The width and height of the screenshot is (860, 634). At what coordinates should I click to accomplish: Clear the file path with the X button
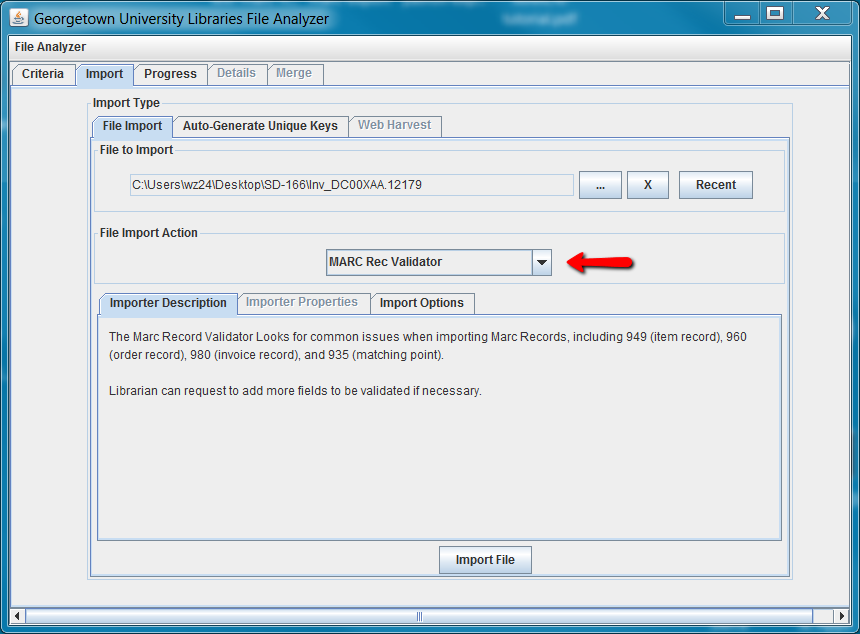pyautogui.click(x=647, y=185)
